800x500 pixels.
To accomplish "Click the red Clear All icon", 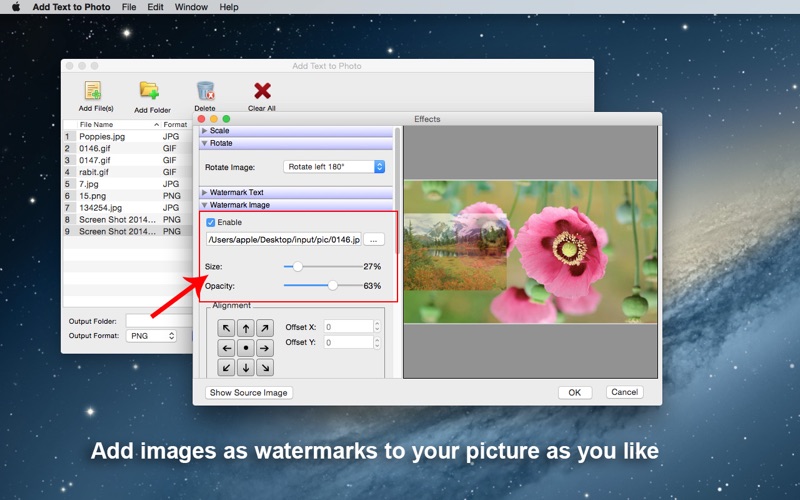I will pyautogui.click(x=262, y=91).
